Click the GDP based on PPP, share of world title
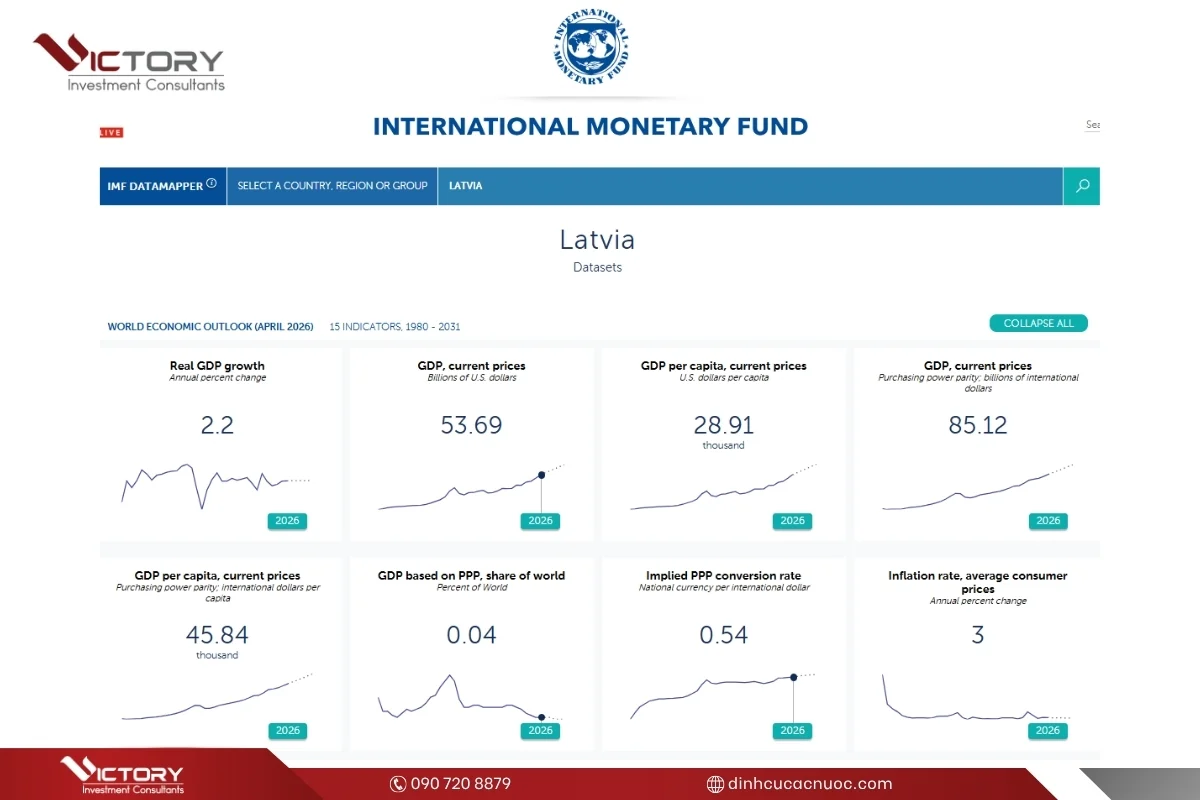The height and width of the screenshot is (800, 1200). click(471, 576)
